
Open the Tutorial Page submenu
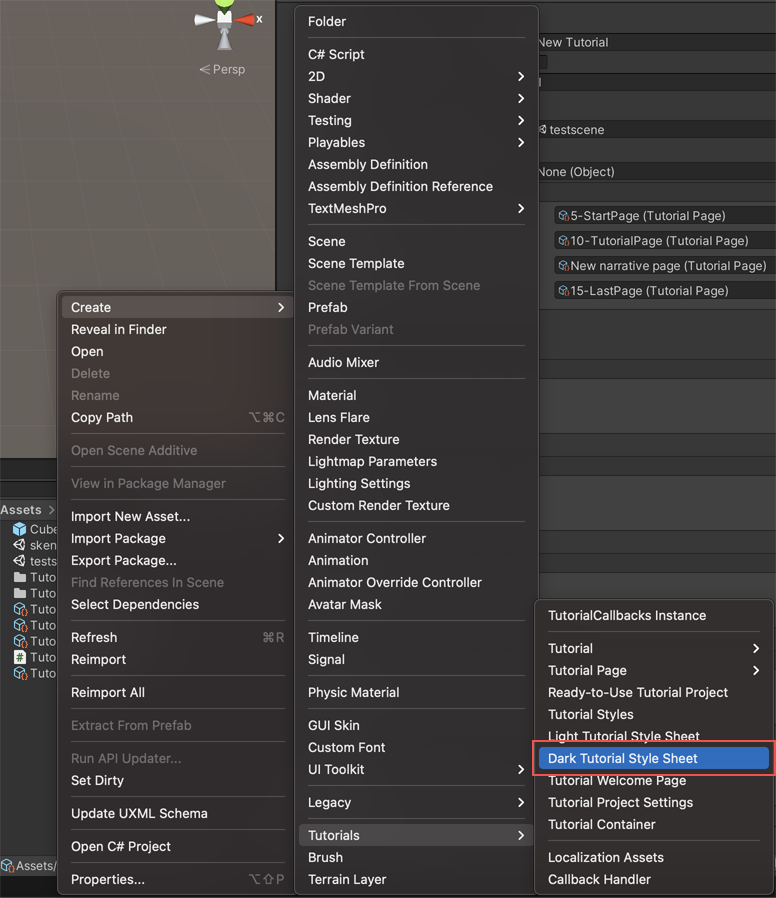tap(756, 671)
